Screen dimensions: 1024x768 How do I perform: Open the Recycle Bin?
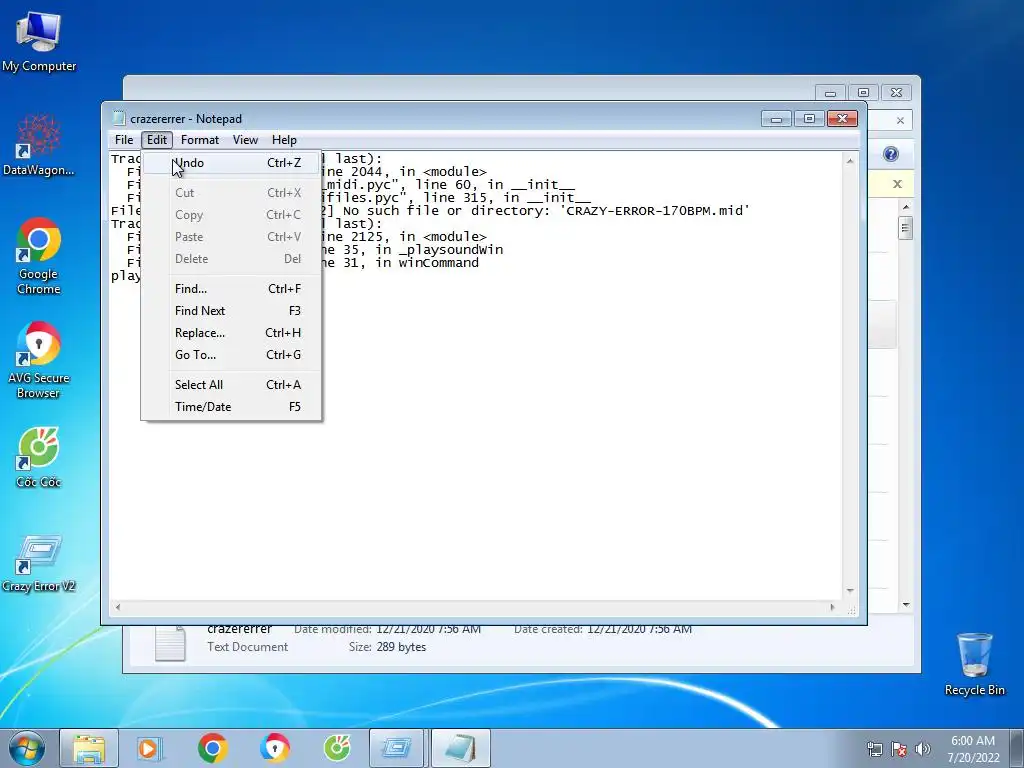point(974,664)
